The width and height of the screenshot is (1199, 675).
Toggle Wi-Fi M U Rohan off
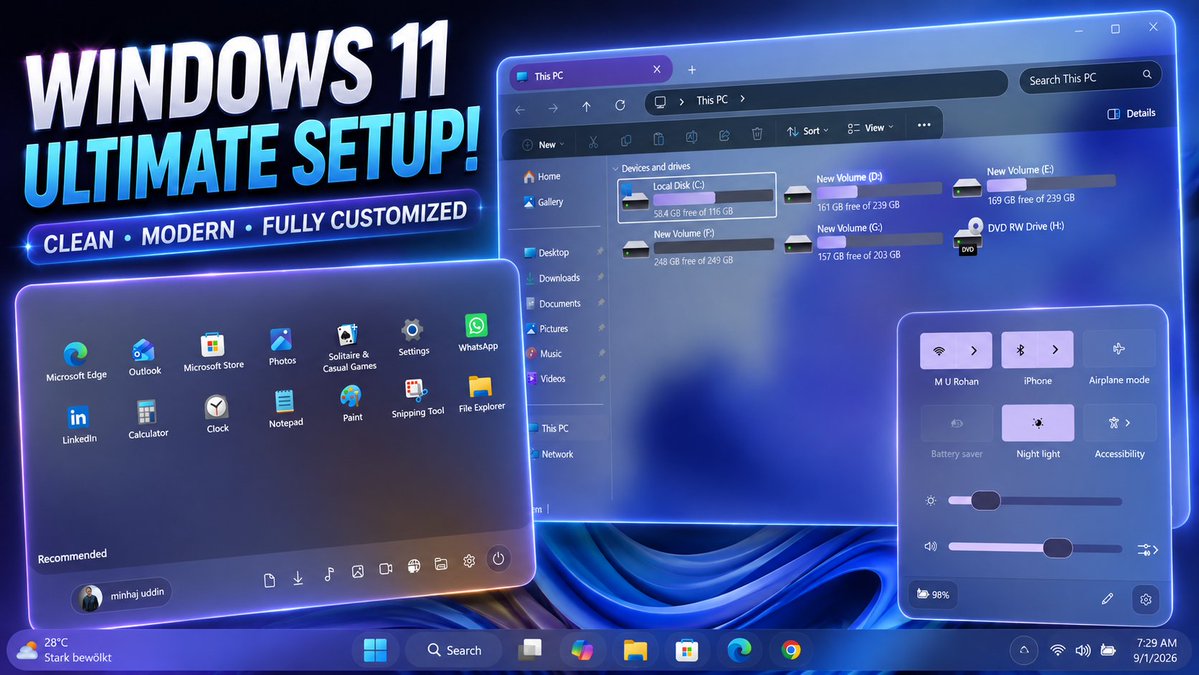click(x=938, y=351)
